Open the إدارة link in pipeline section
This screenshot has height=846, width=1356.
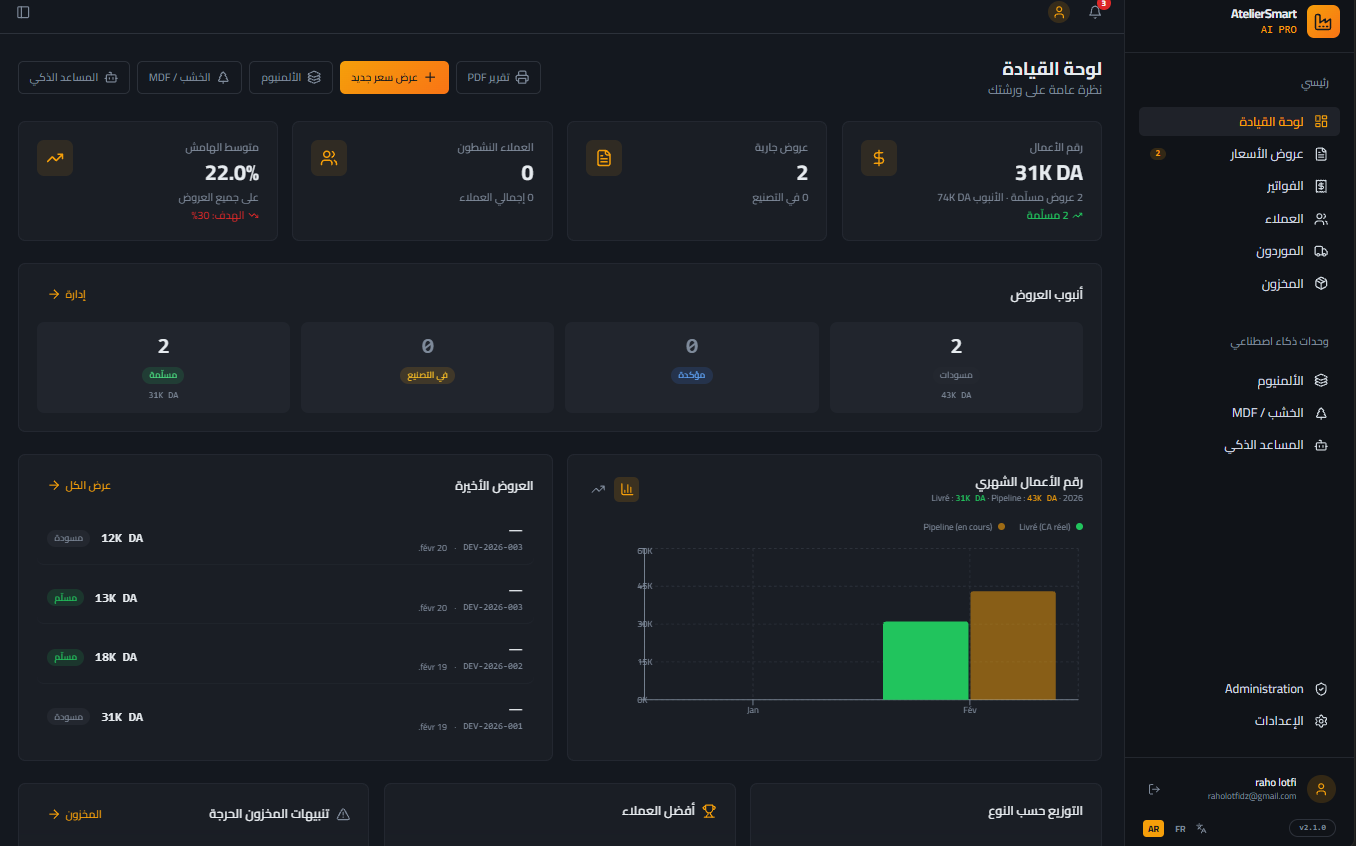(67, 294)
